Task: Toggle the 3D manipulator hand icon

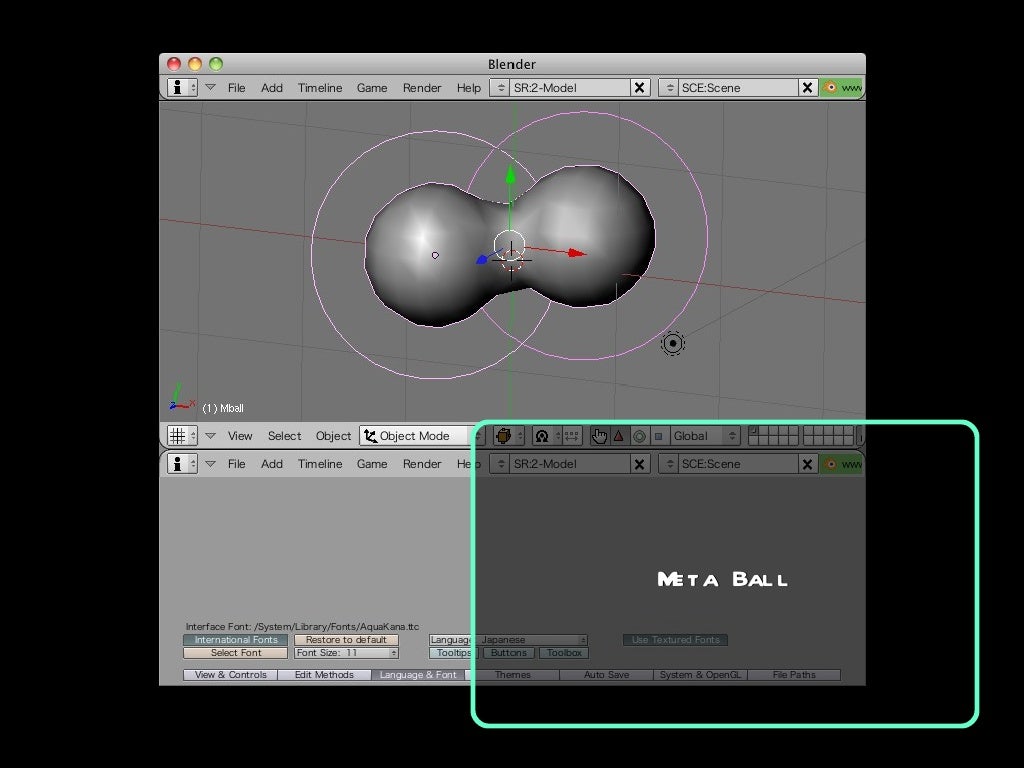Action: [600, 436]
